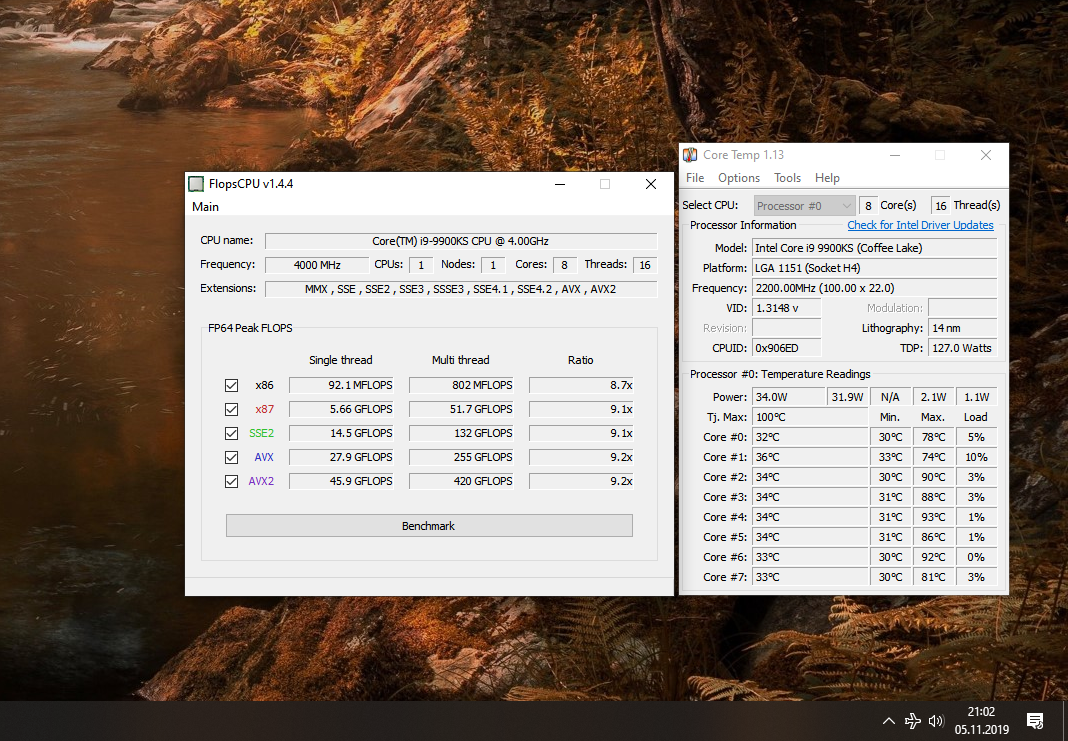Image resolution: width=1068 pixels, height=741 pixels.
Task: Open the Options menu in Core Temp
Action: 739,178
